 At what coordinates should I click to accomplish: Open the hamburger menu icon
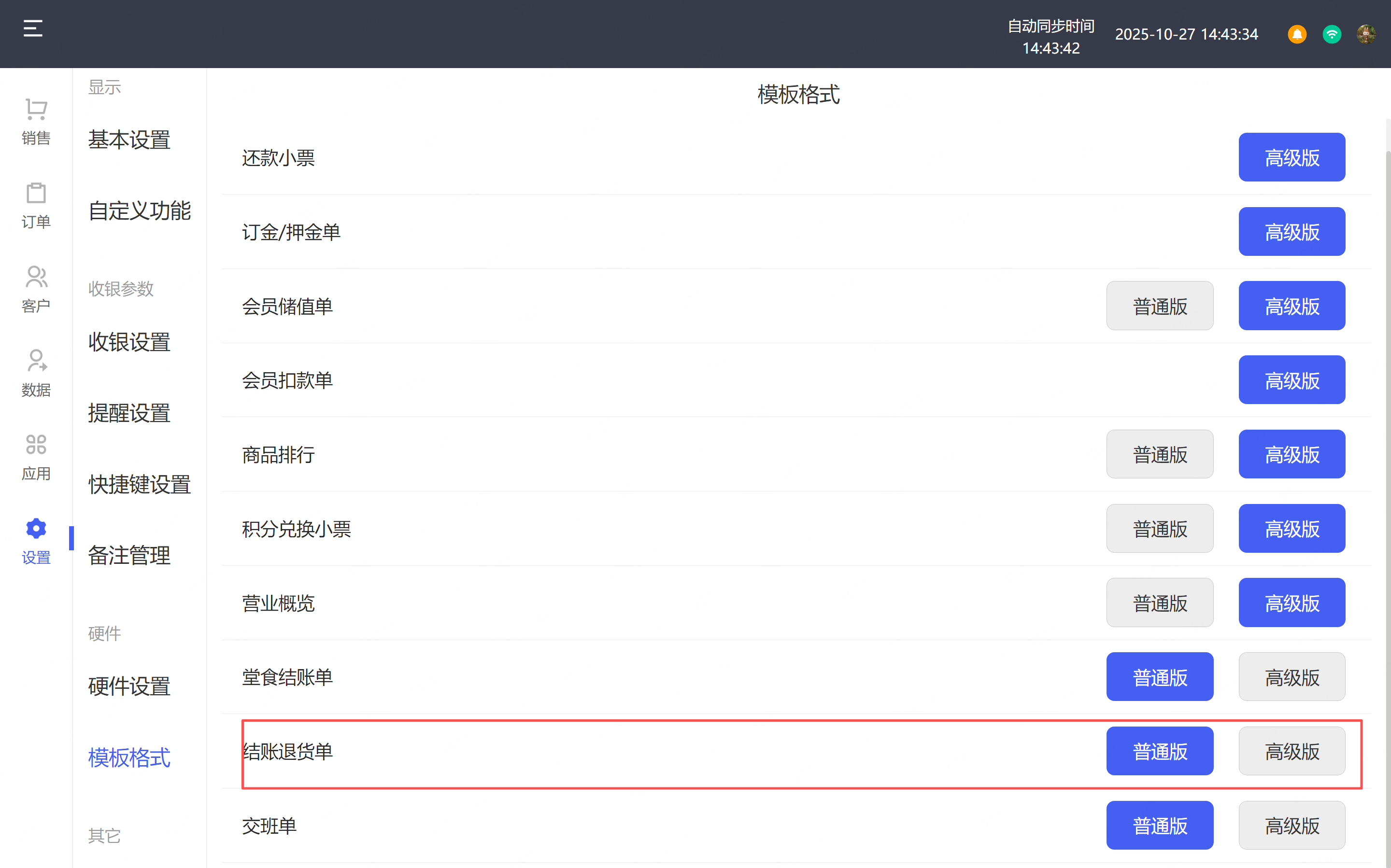[x=33, y=28]
